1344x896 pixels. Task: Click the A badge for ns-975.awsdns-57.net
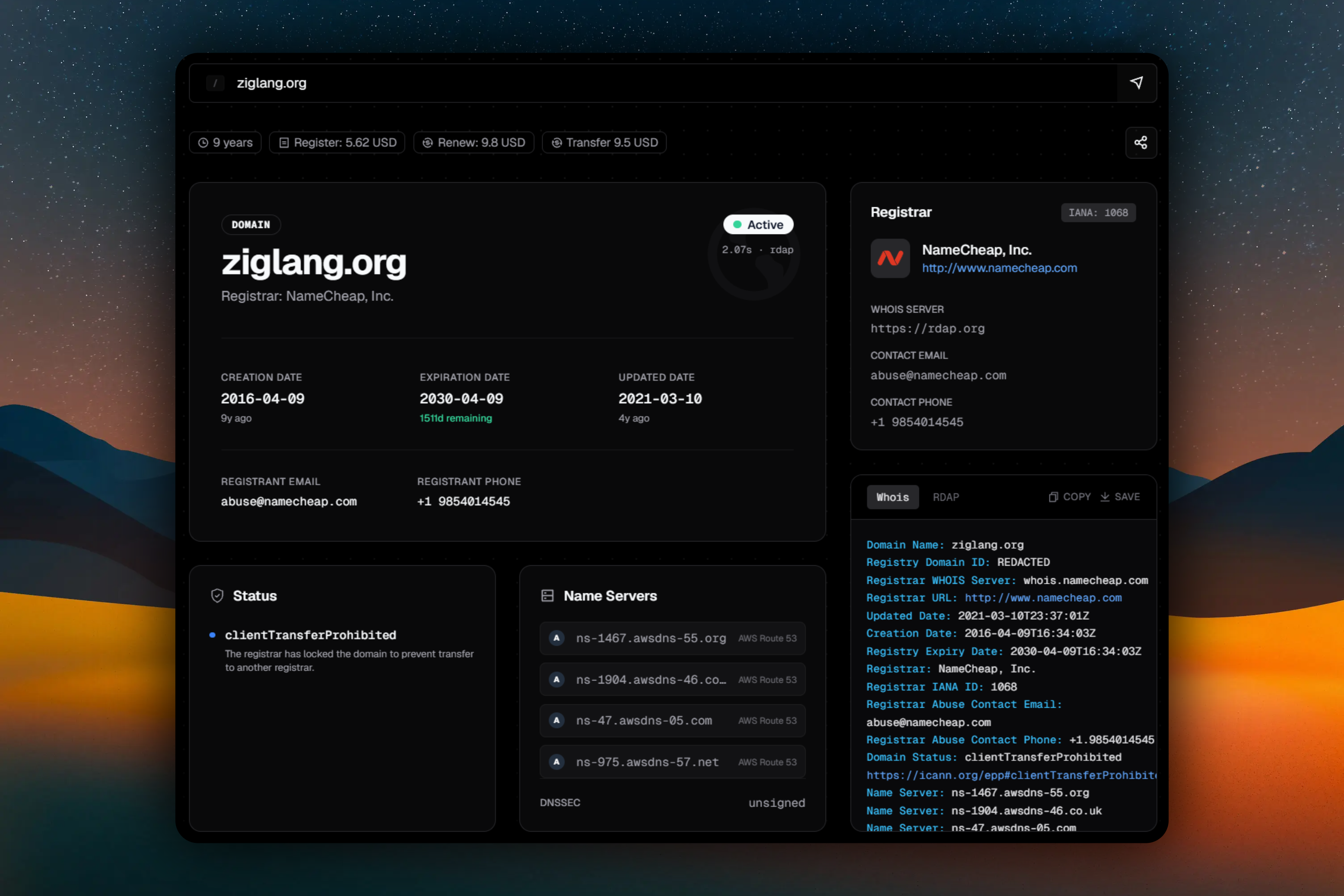tap(556, 761)
